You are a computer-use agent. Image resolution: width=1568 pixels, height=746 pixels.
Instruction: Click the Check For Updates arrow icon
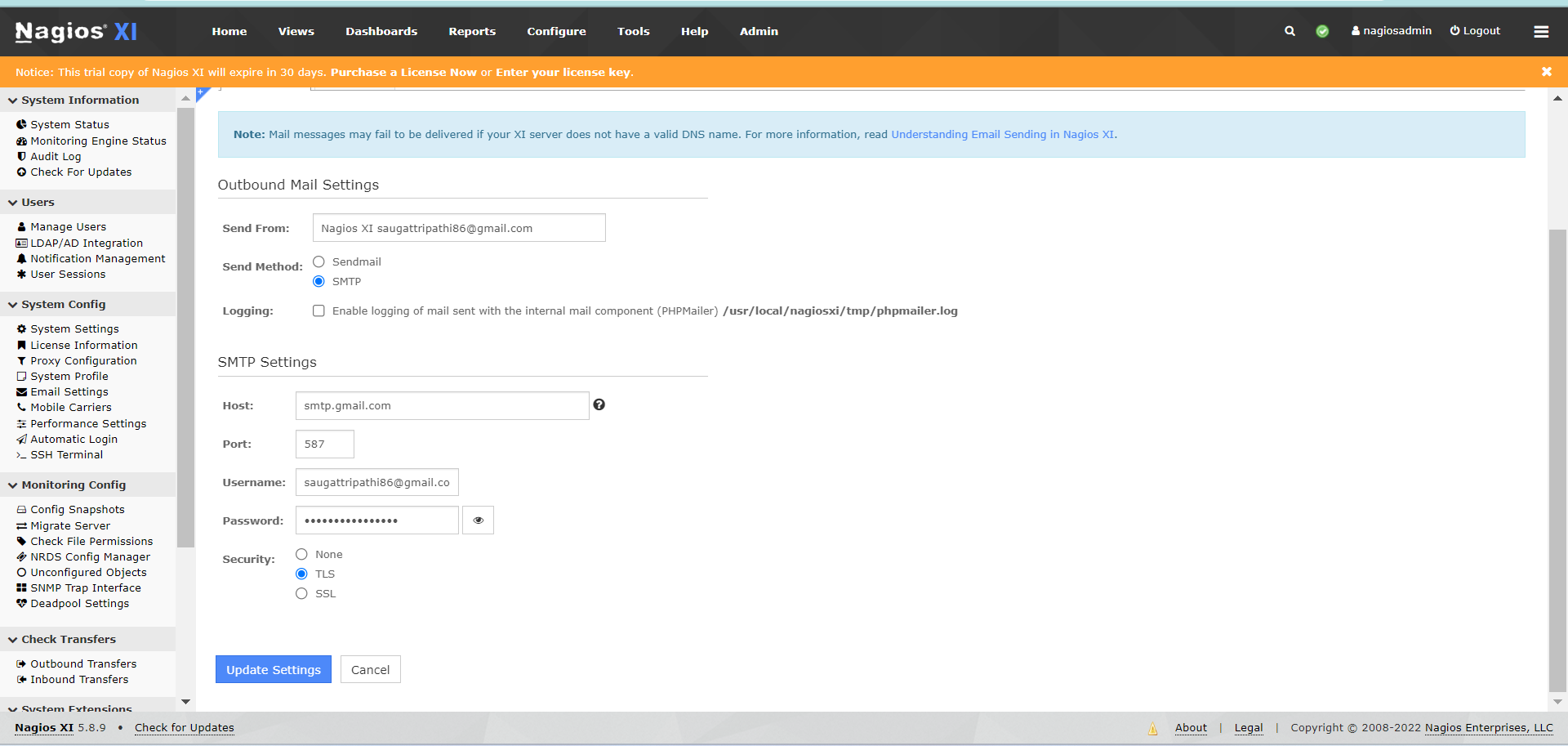pyautogui.click(x=21, y=172)
